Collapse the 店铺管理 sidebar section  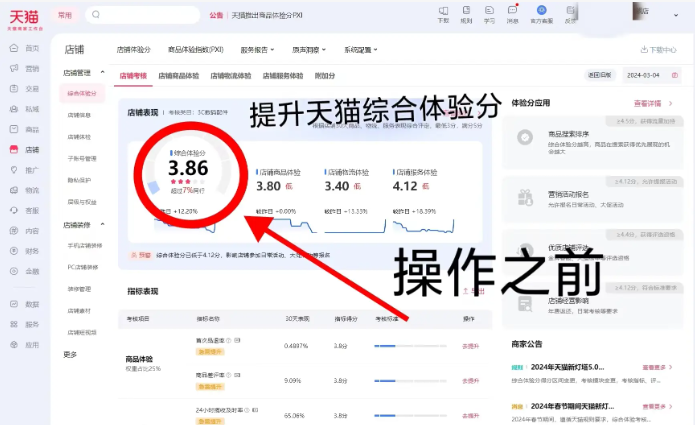[x=102, y=72]
